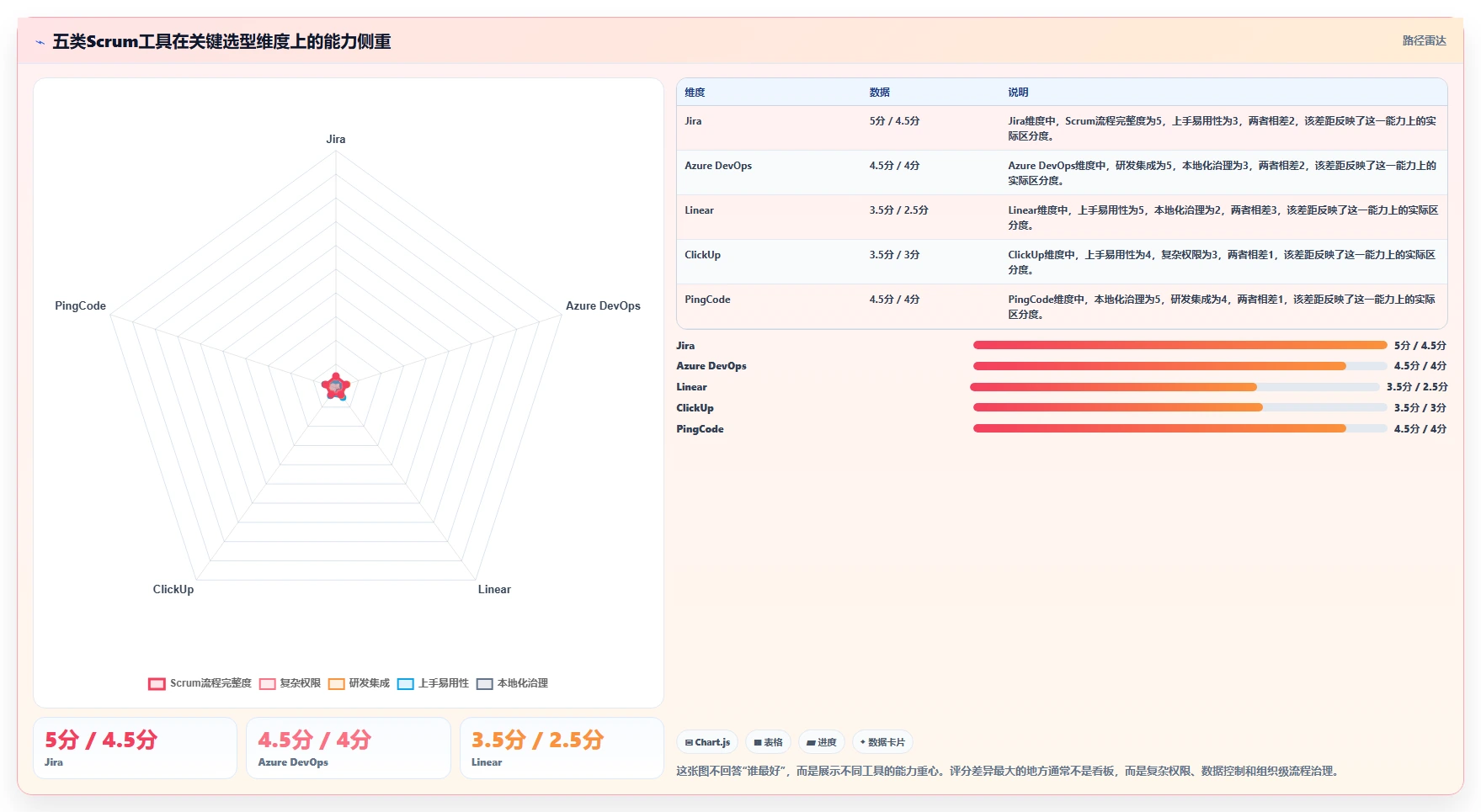Click the ClickUp progress bar
The width and height of the screenshot is (1481, 812).
[x=1180, y=407]
